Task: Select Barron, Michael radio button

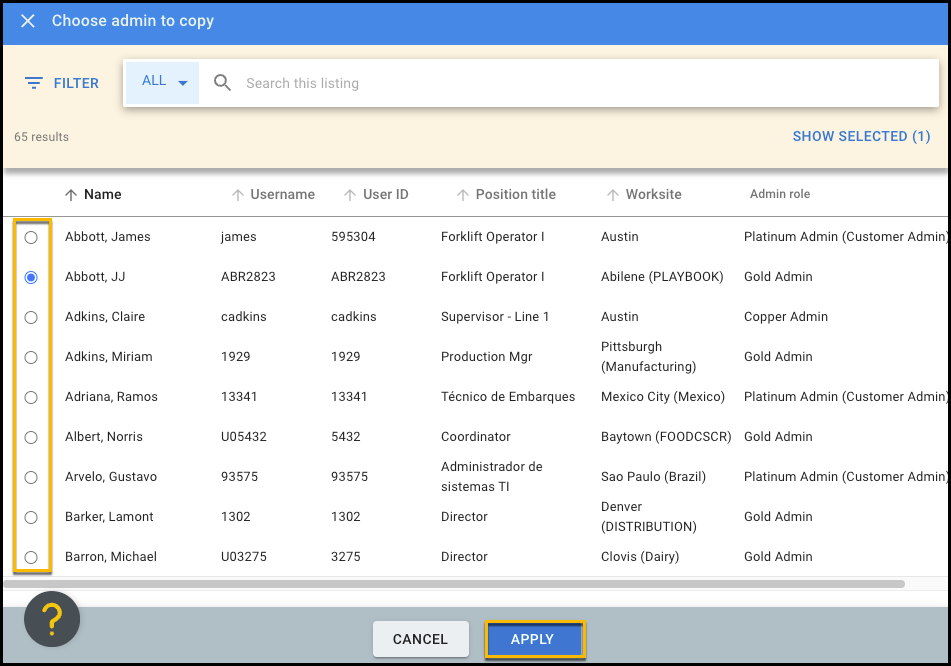Action: tap(31, 557)
